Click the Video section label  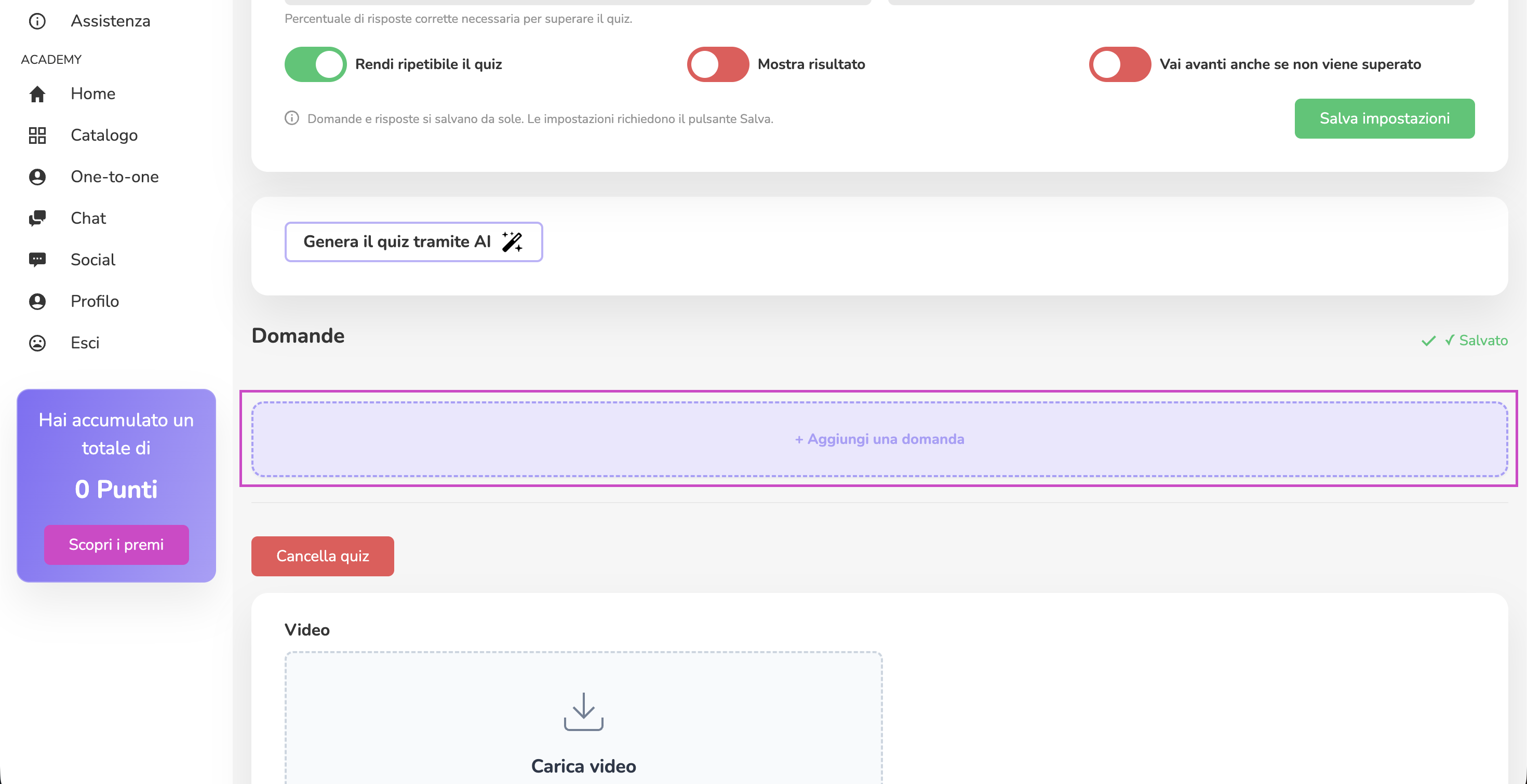307,630
